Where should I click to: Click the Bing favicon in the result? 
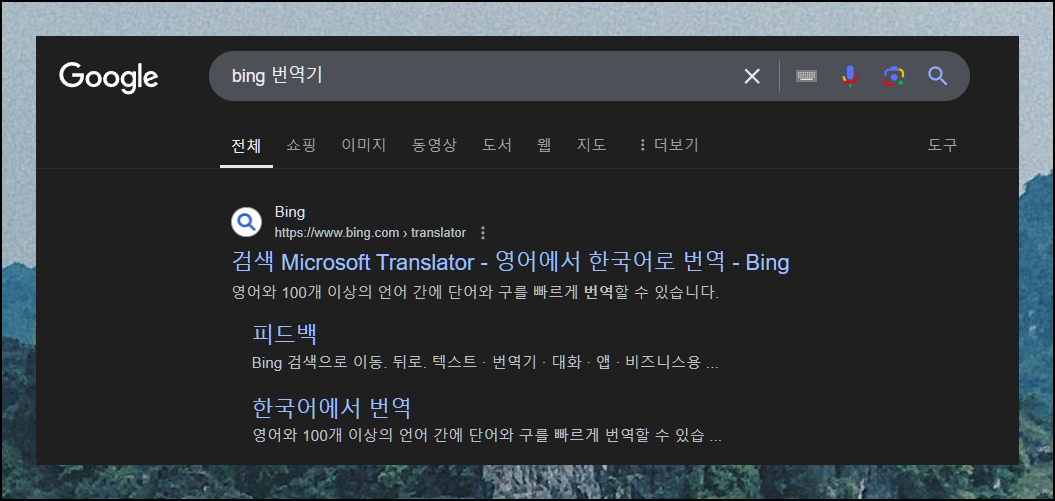(x=246, y=222)
